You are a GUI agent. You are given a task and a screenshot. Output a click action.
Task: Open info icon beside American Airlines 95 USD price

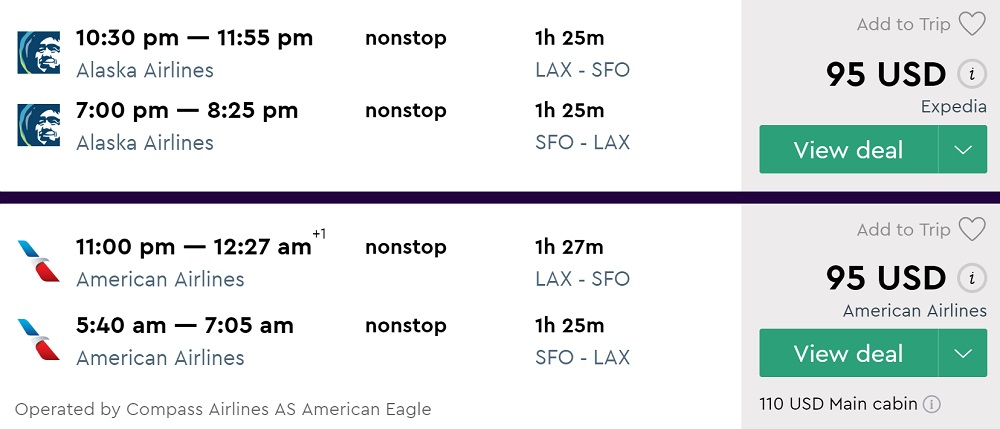[968, 278]
